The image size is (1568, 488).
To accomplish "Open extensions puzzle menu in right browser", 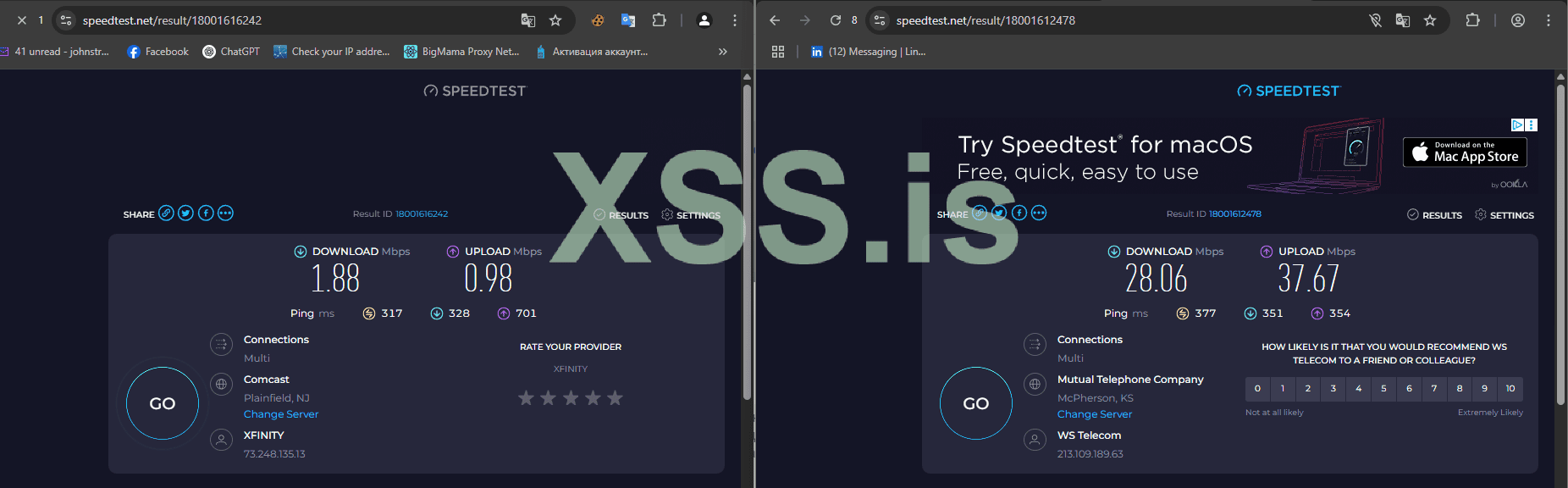I will tap(1472, 20).
